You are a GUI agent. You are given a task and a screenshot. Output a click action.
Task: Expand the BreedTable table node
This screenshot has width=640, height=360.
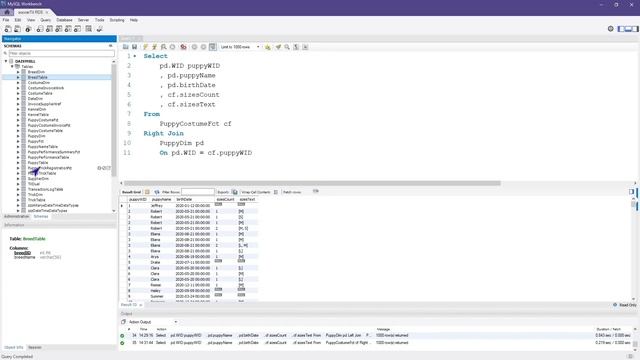click(18, 77)
